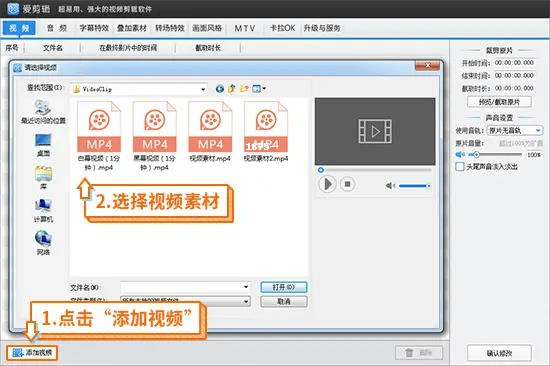Screen dimensions: 550x366
Task: Click the create new folder icon
Action: coord(244,89)
